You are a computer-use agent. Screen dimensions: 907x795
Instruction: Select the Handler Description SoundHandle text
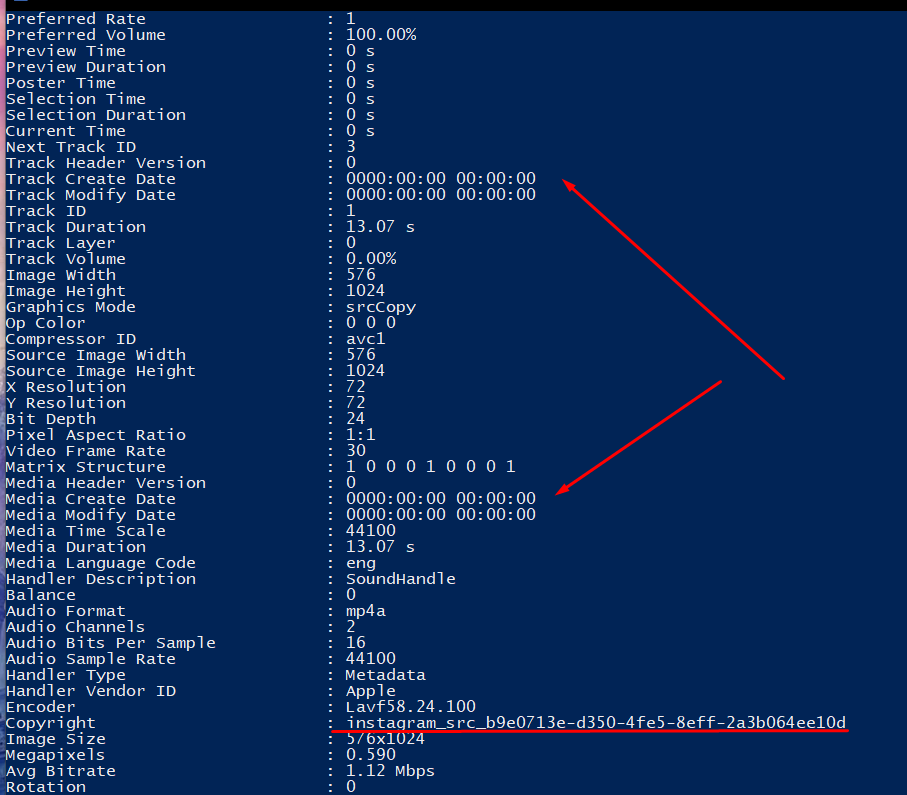tap(400, 579)
